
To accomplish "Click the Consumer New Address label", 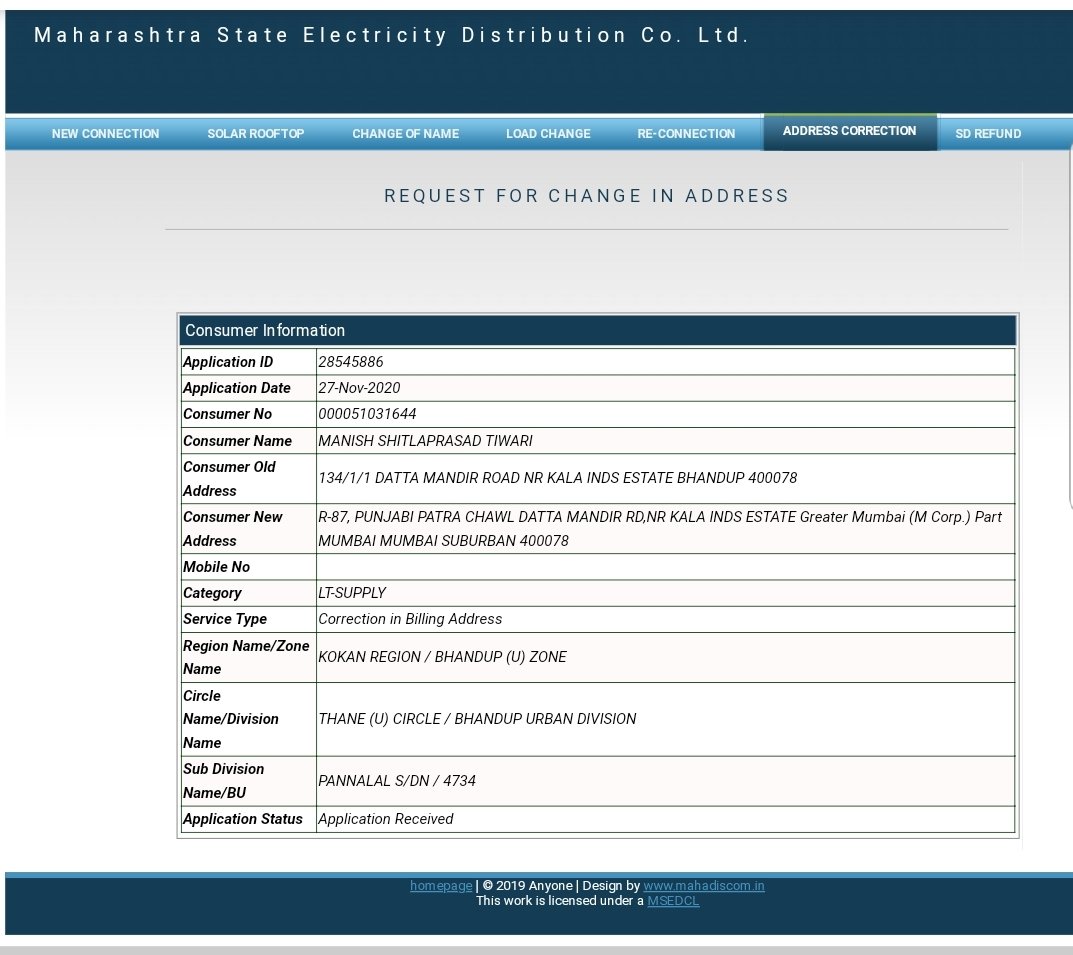I will [233, 529].
